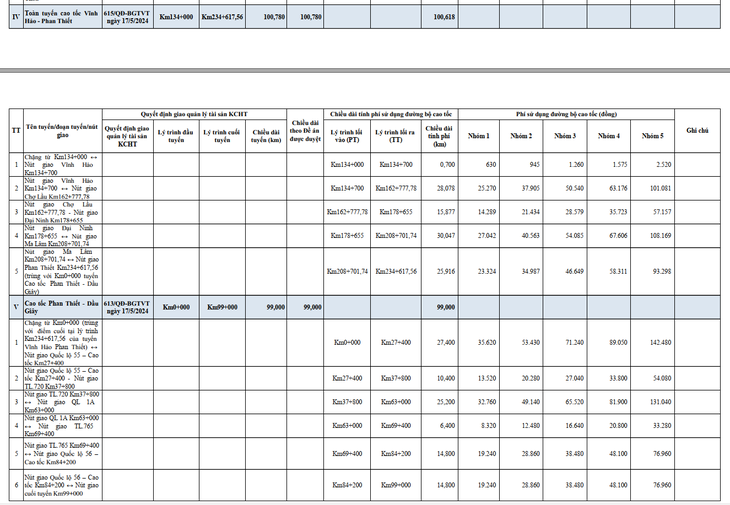Screen dimensions: 730x505
Task: Select the 'Quyết định giao quản lý tài sản KCHT' header
Action: (195, 115)
